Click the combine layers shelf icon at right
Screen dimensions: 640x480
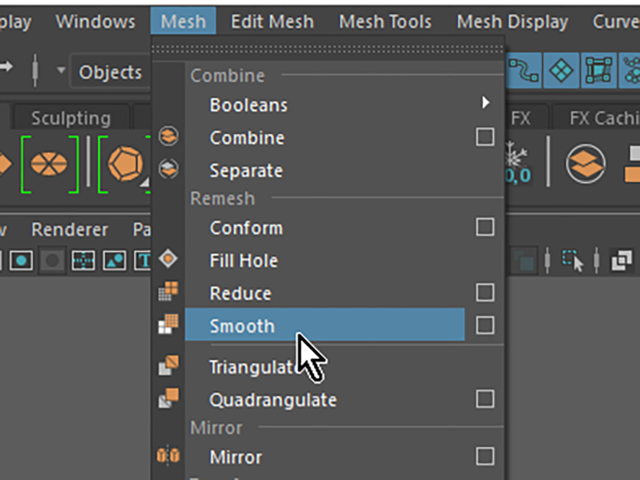(585, 164)
